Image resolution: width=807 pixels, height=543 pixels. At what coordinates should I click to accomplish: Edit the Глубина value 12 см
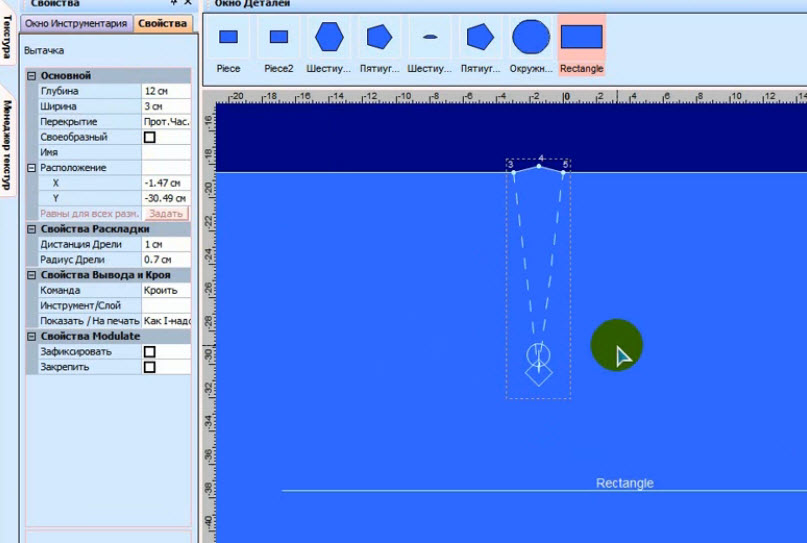coord(166,91)
